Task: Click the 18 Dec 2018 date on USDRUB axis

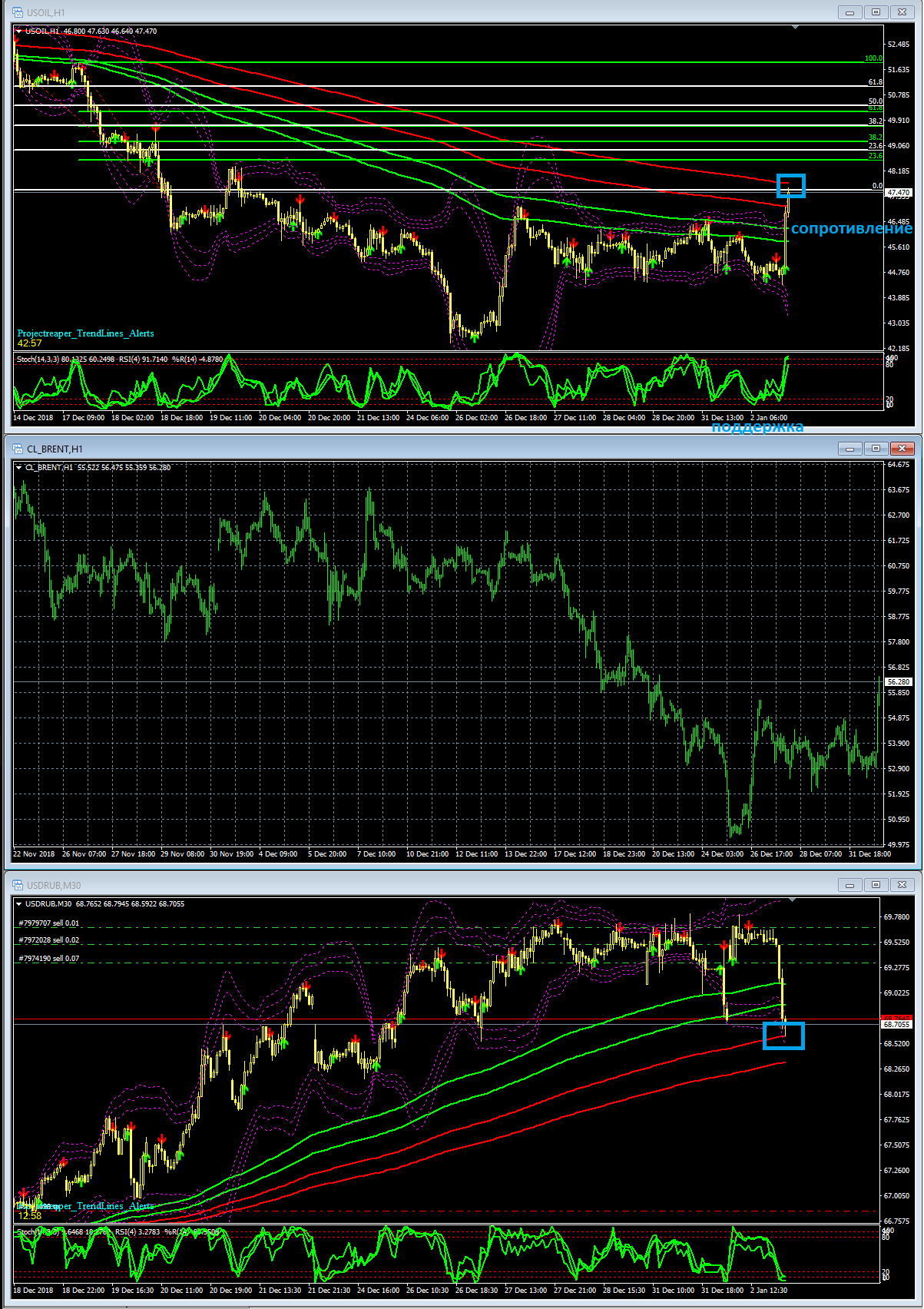Action: 33,1291
